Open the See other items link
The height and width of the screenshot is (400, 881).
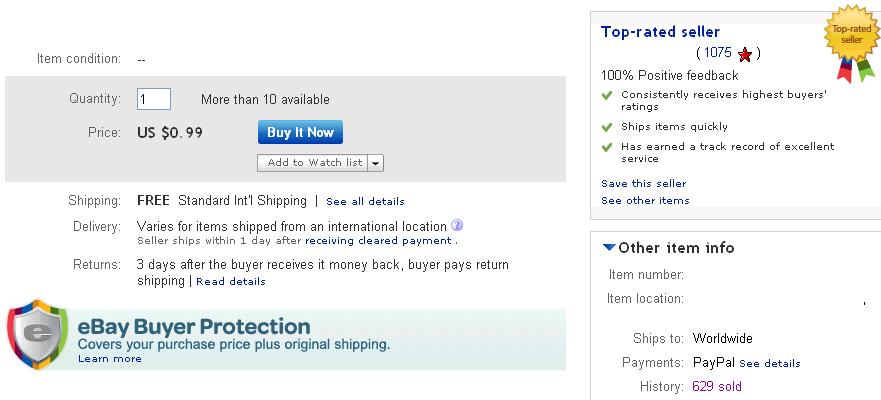pos(645,200)
